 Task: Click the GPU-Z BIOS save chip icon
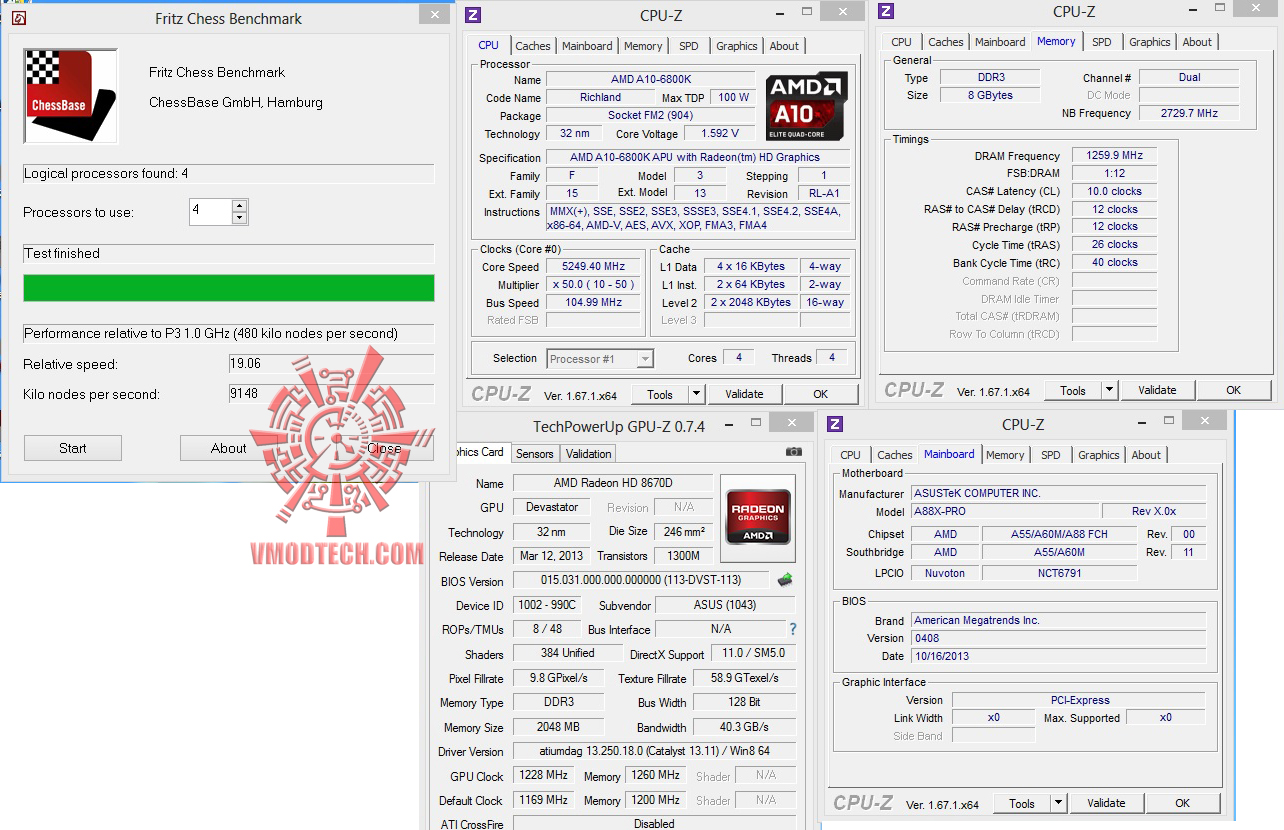(785, 580)
